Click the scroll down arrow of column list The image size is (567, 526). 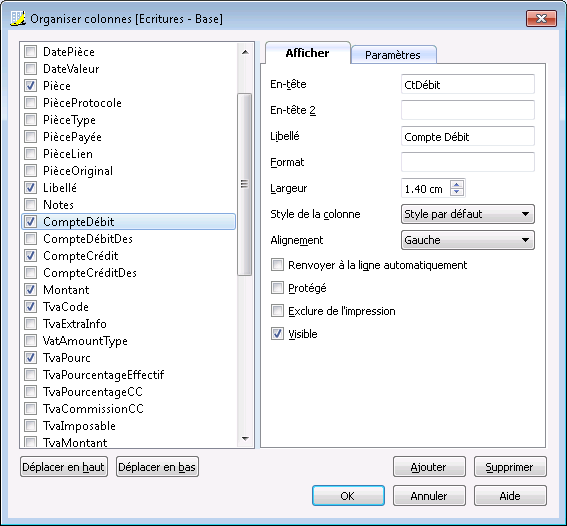click(245, 439)
